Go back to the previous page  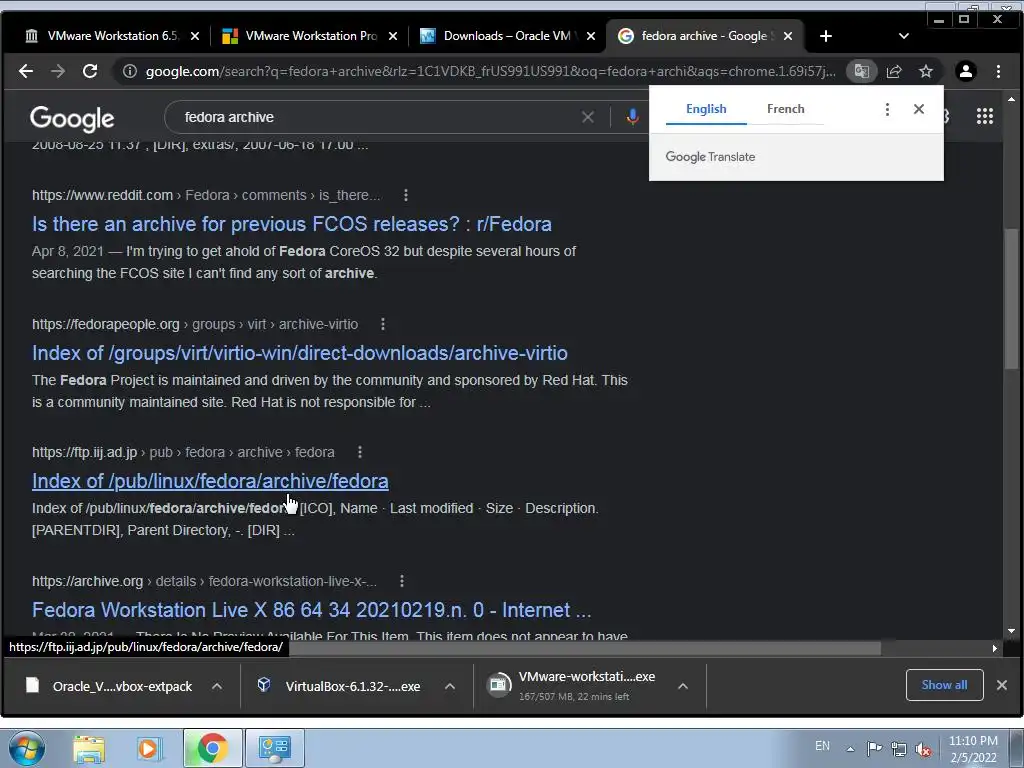click(x=25, y=71)
